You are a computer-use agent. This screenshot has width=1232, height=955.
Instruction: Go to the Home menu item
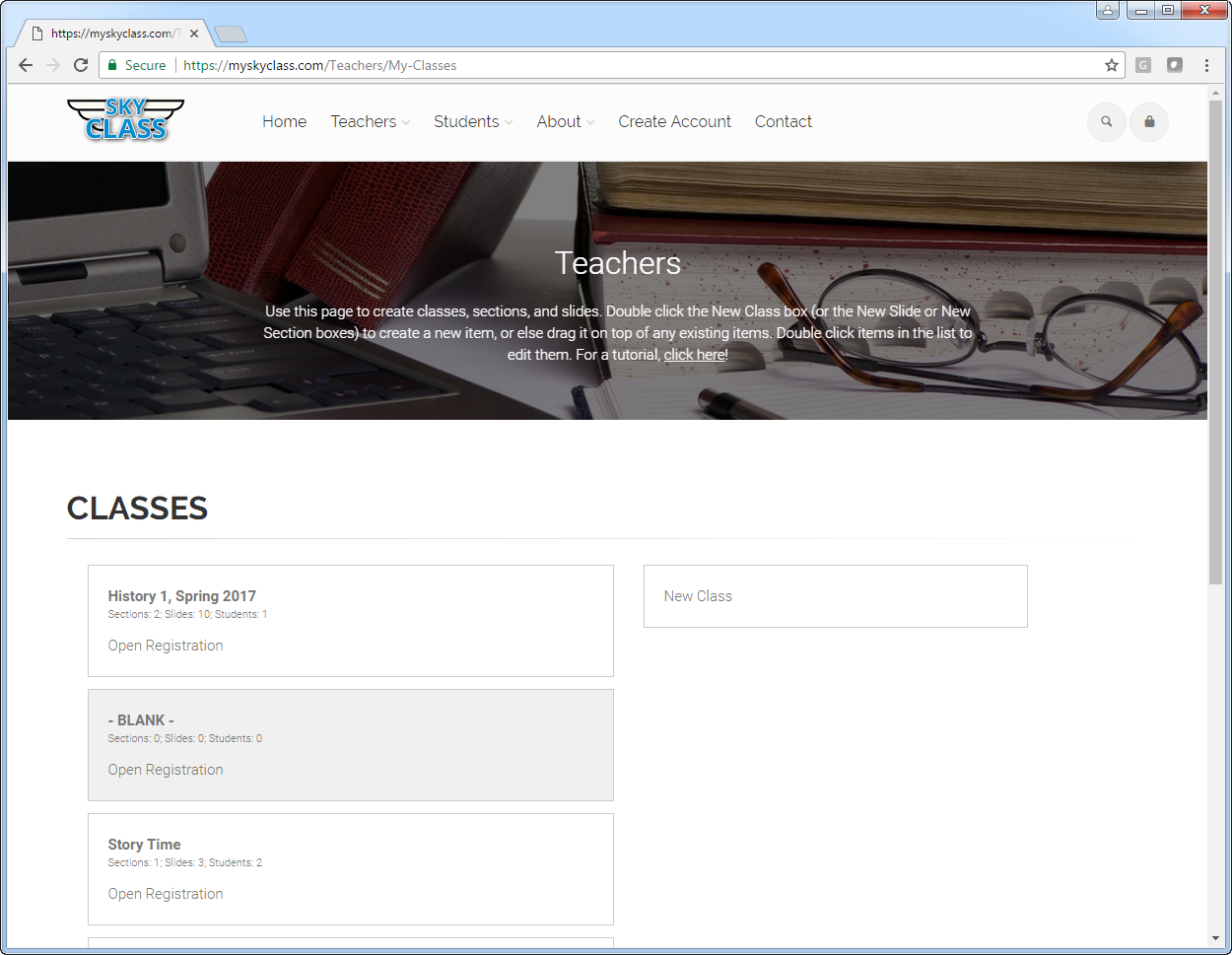click(x=284, y=122)
